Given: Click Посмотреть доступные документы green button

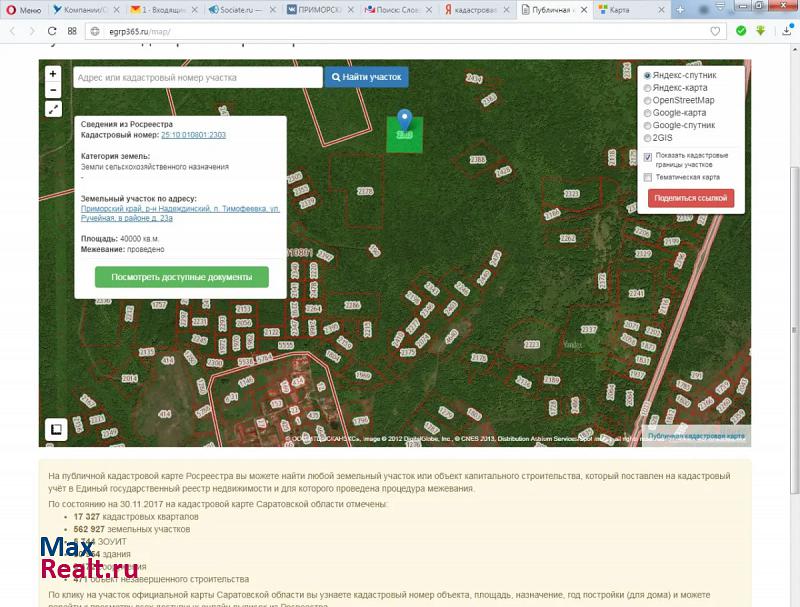Looking at the screenshot, I should coord(182,277).
